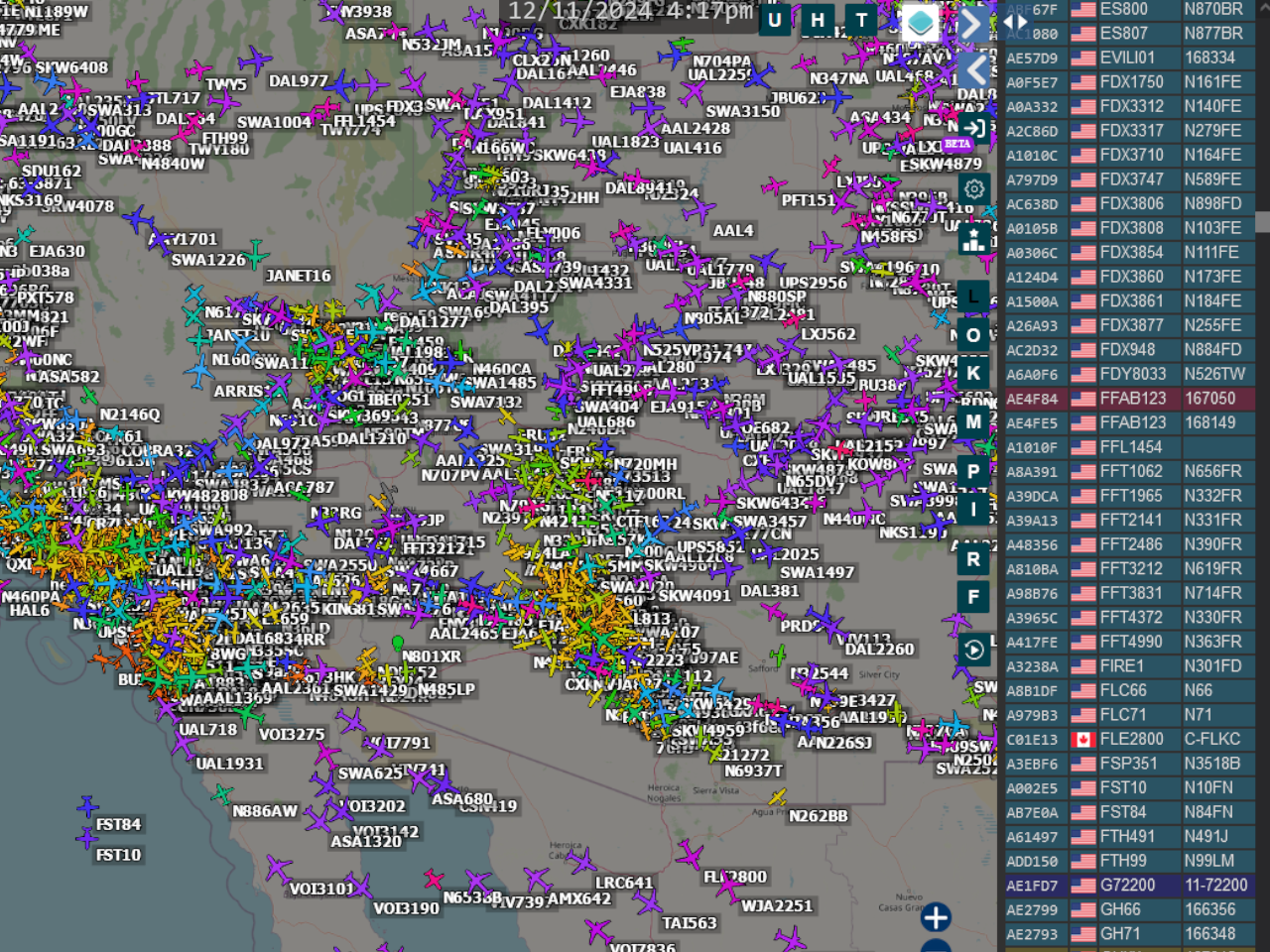1270x952 pixels.
Task: Click the Canadian flag in the FLE2800 row
Action: pos(1083,740)
